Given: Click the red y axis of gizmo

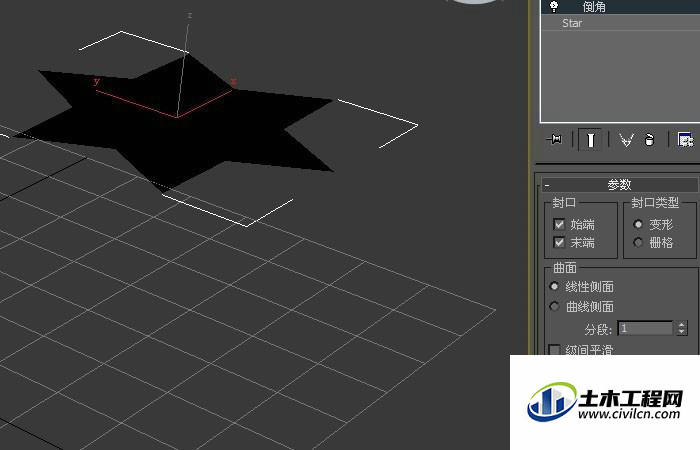Looking at the screenshot, I should (136, 104).
